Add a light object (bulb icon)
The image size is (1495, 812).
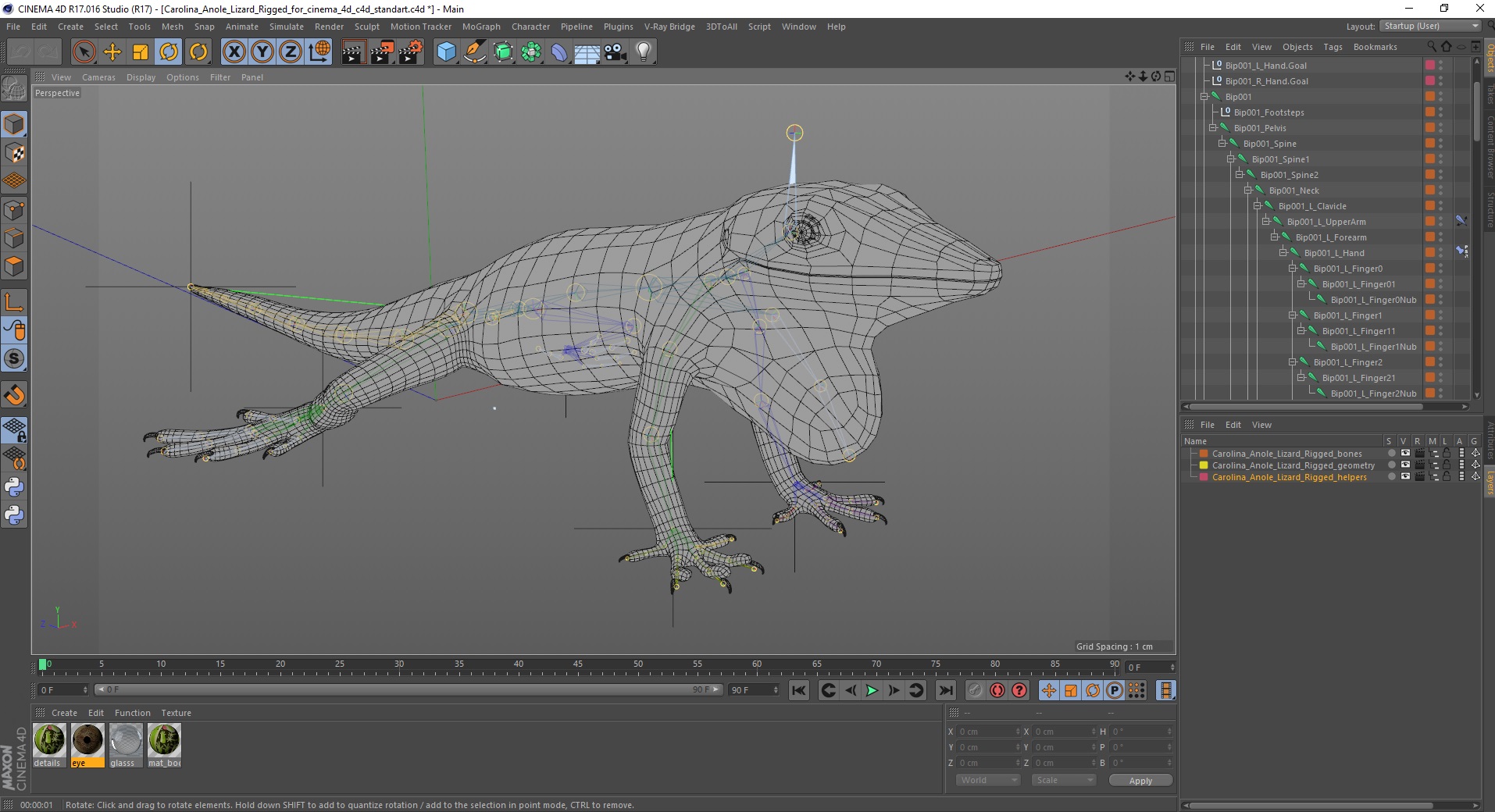click(644, 52)
